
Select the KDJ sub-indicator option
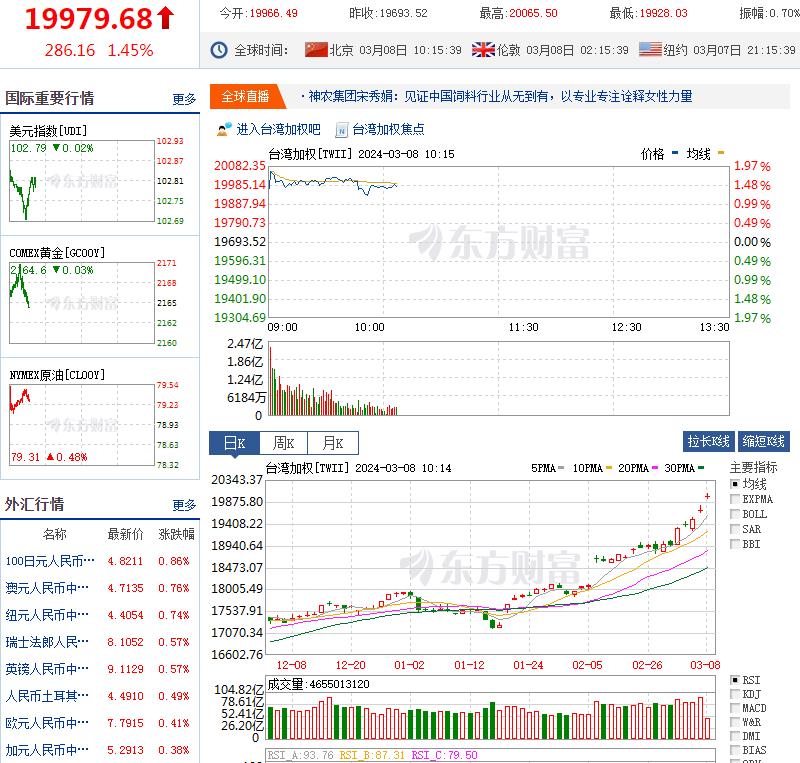735,694
